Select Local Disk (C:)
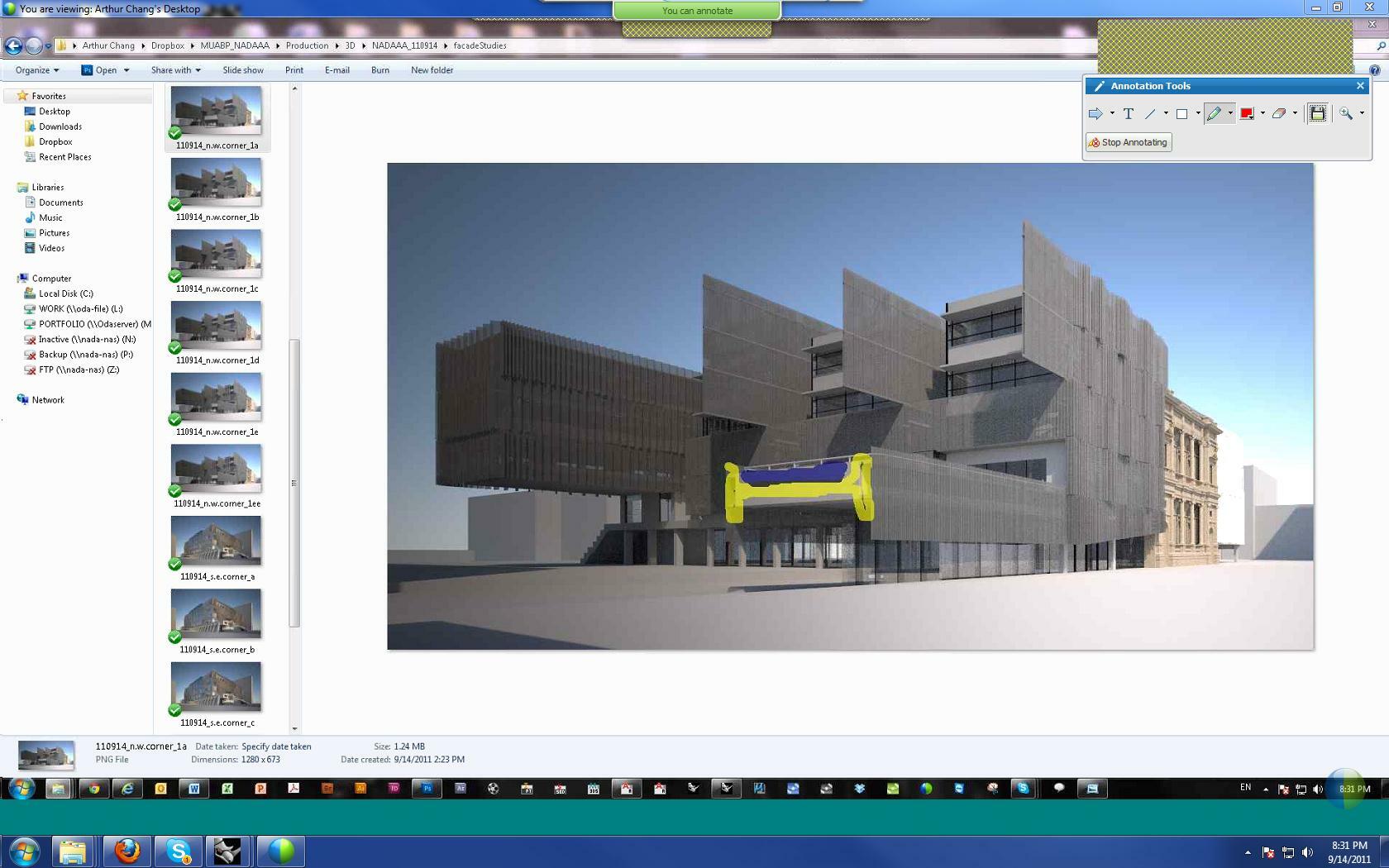 coord(65,293)
